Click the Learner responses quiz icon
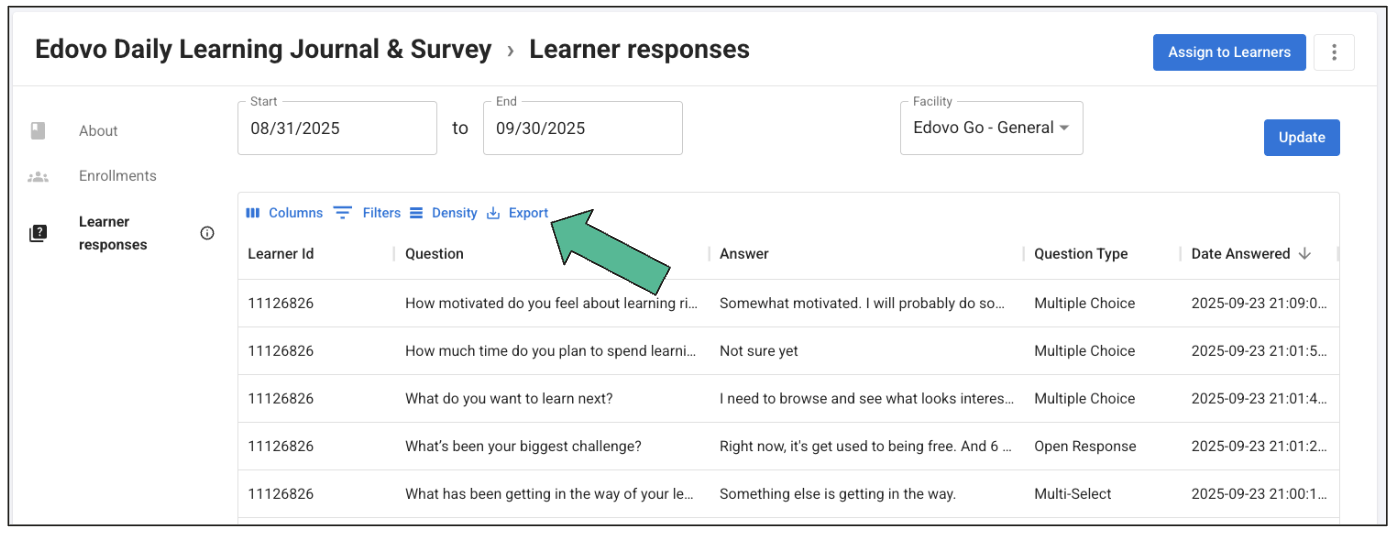This screenshot has width=1400, height=534. [x=38, y=233]
